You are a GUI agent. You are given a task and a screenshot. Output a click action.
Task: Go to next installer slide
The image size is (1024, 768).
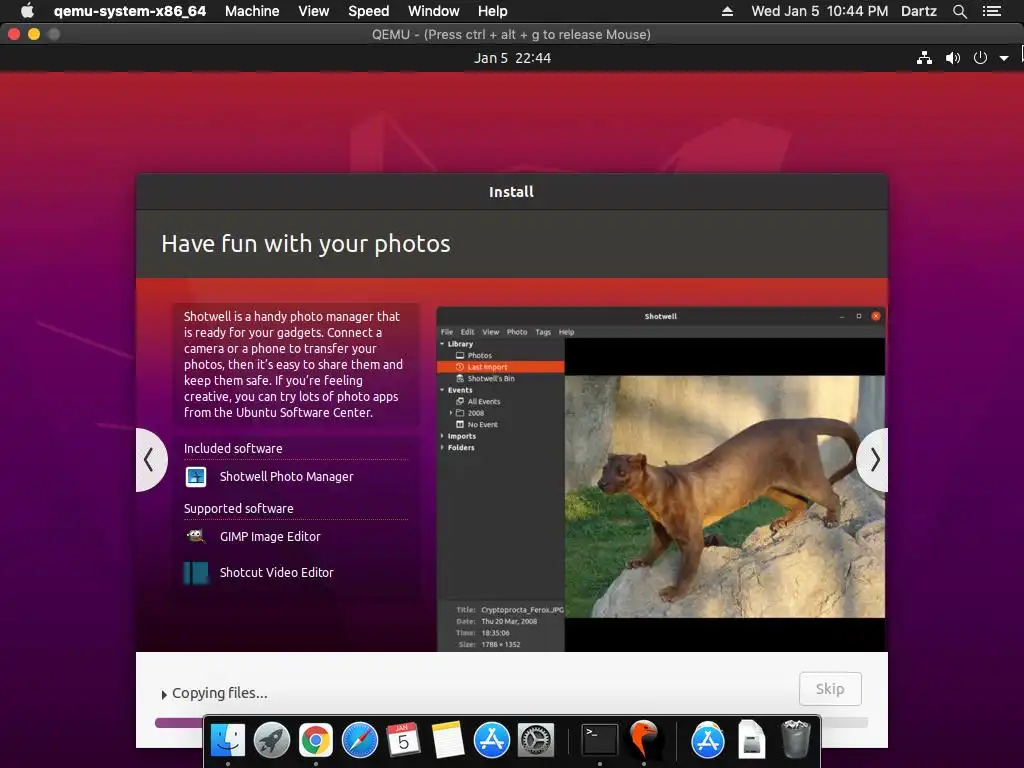pyautogui.click(x=873, y=460)
